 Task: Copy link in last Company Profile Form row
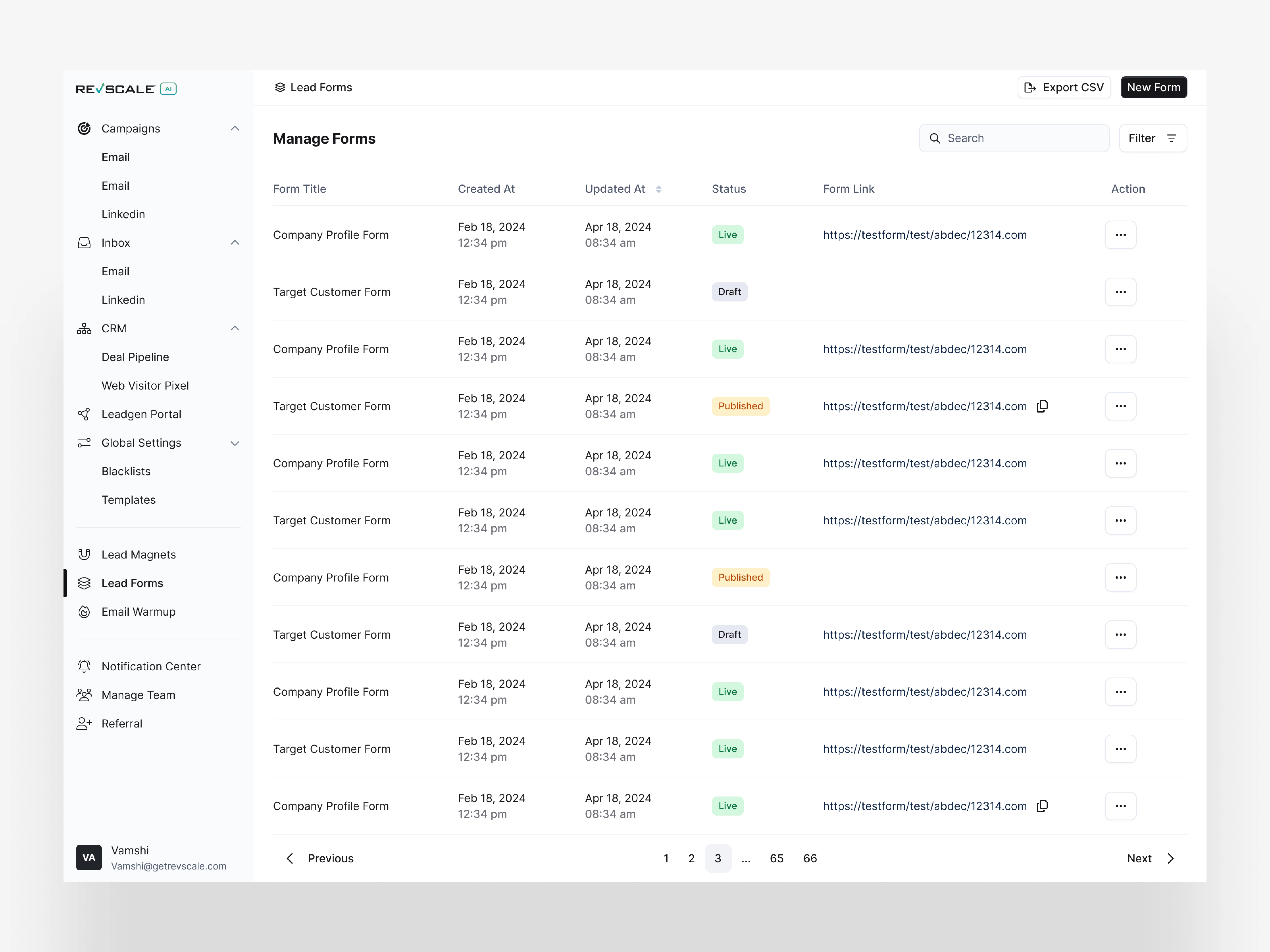(1042, 806)
